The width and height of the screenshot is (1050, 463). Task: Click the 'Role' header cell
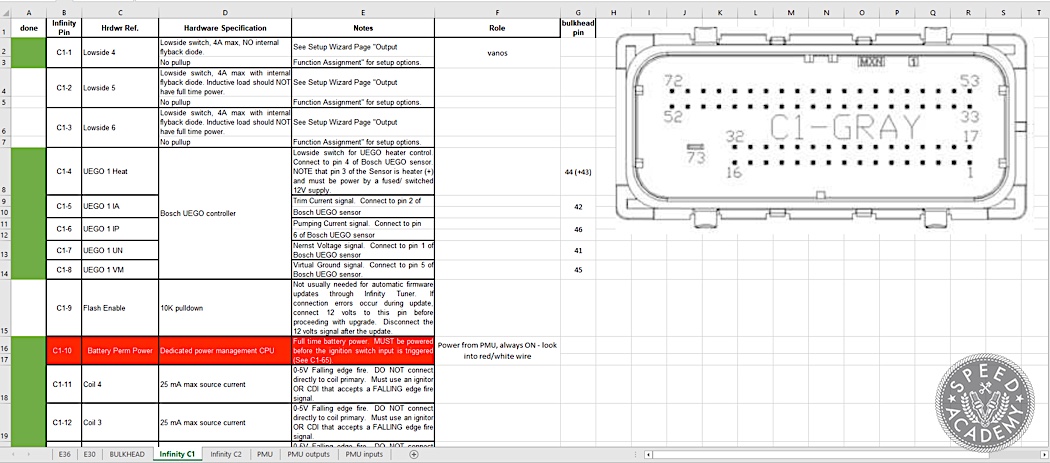[498, 28]
